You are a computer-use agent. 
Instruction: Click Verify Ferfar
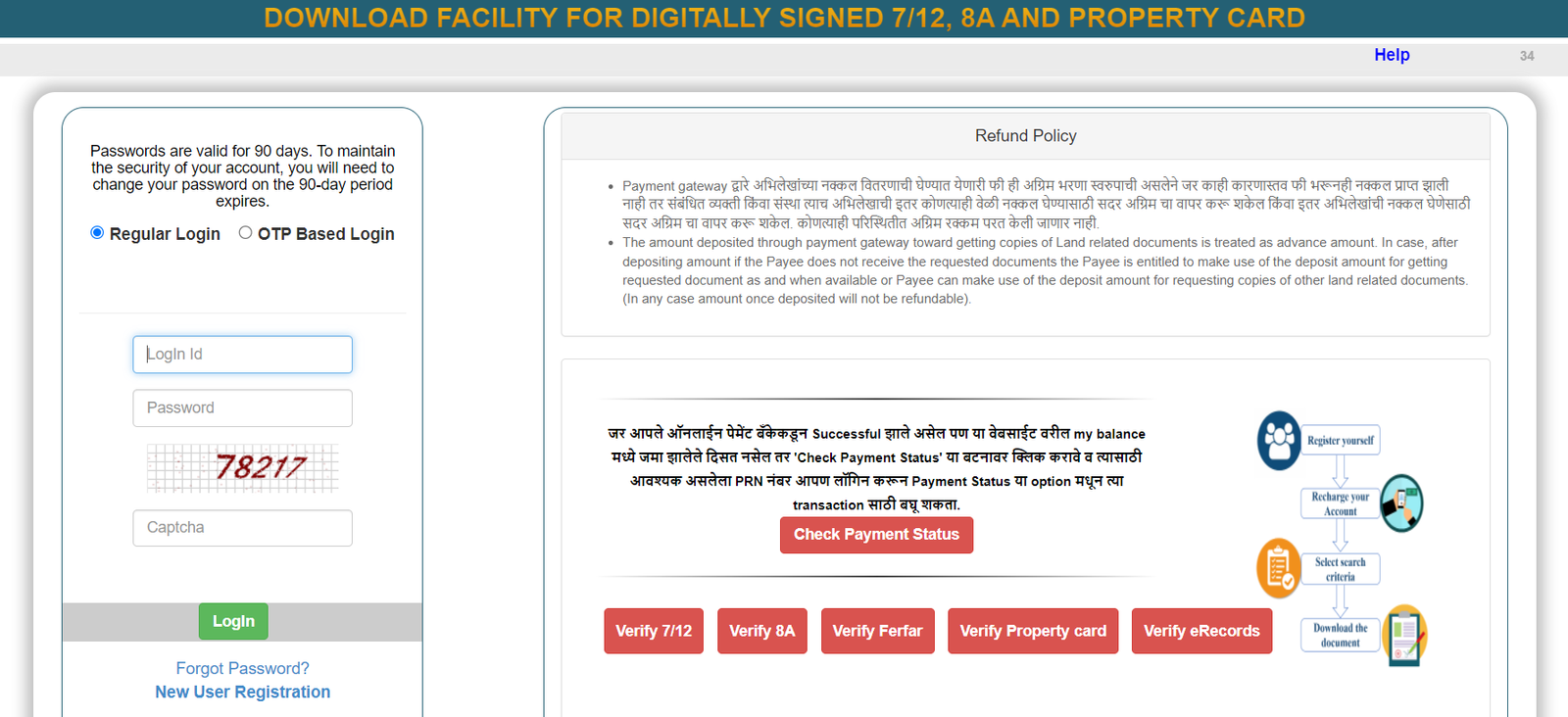[877, 631]
